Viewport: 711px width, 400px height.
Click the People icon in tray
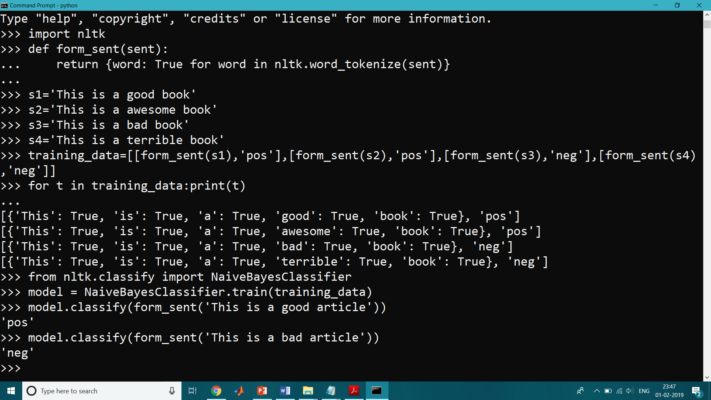click(x=580, y=391)
